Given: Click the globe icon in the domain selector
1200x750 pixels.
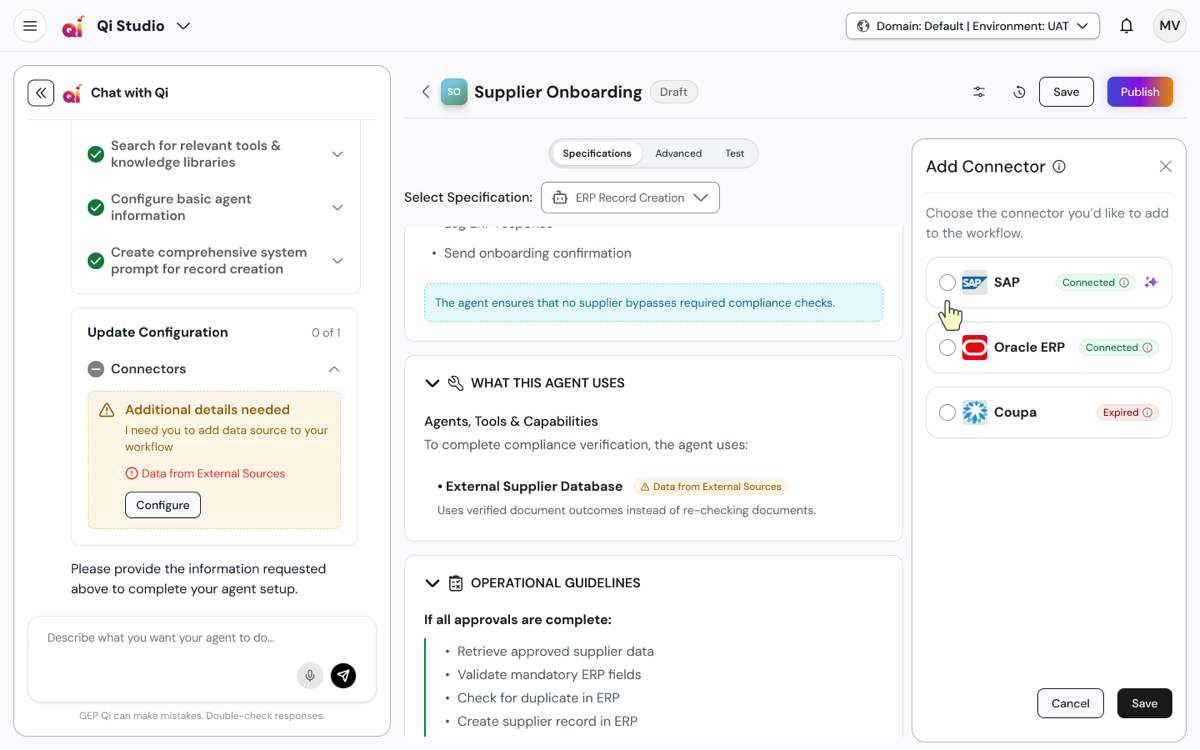Looking at the screenshot, I should [863, 26].
